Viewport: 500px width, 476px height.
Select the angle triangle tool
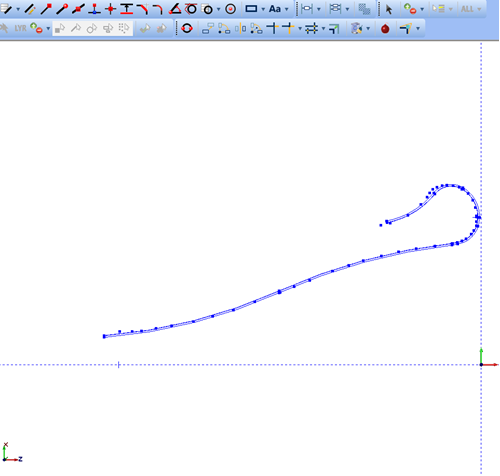pyautogui.click(x=175, y=9)
